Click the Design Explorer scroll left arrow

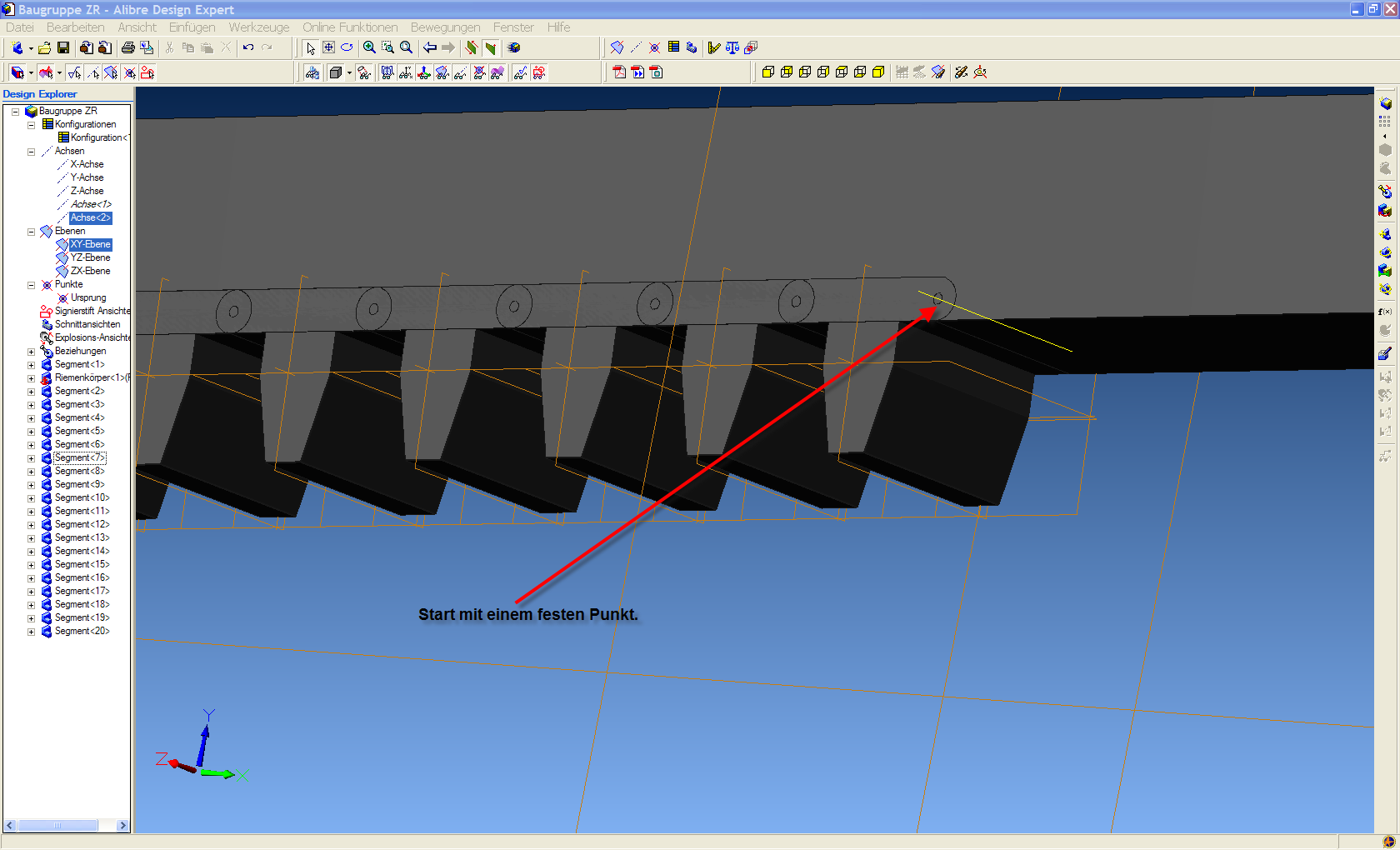[10, 826]
